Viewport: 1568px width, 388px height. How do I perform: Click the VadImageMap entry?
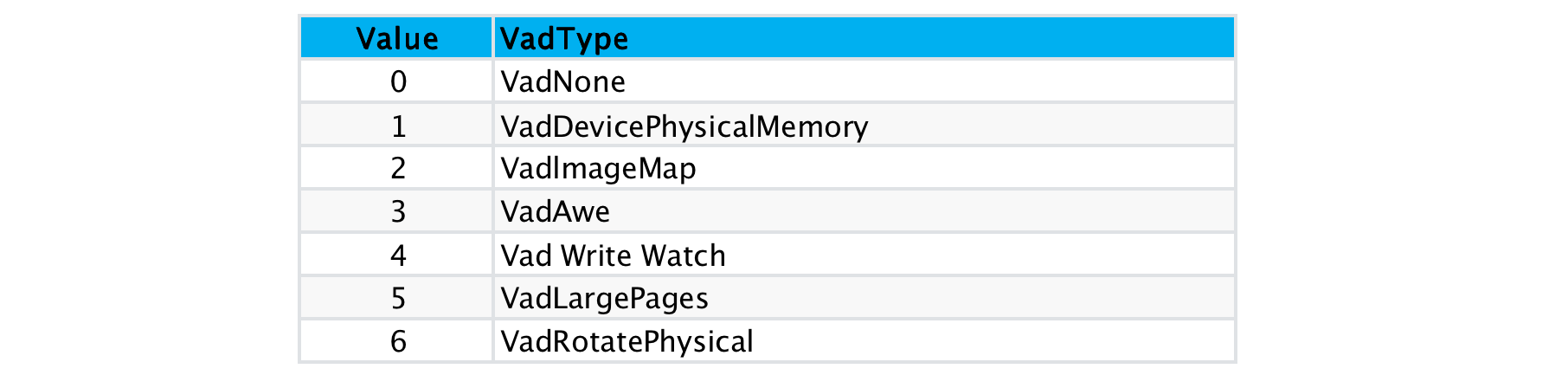598,168
